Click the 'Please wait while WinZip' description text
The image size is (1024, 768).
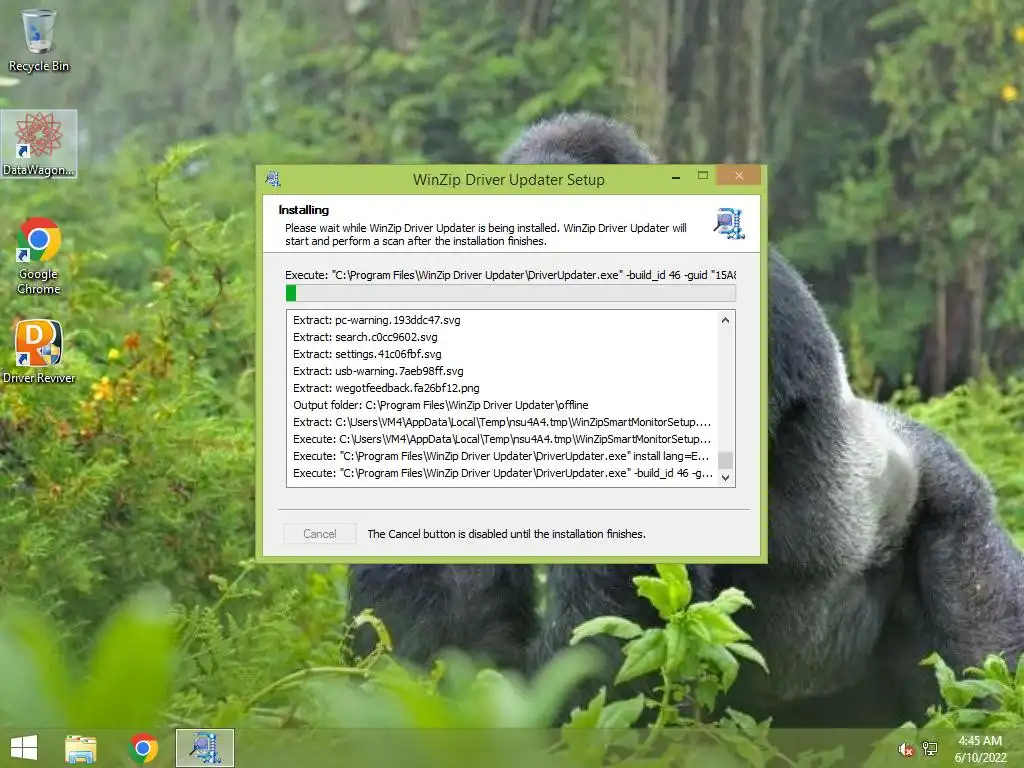tap(485, 234)
